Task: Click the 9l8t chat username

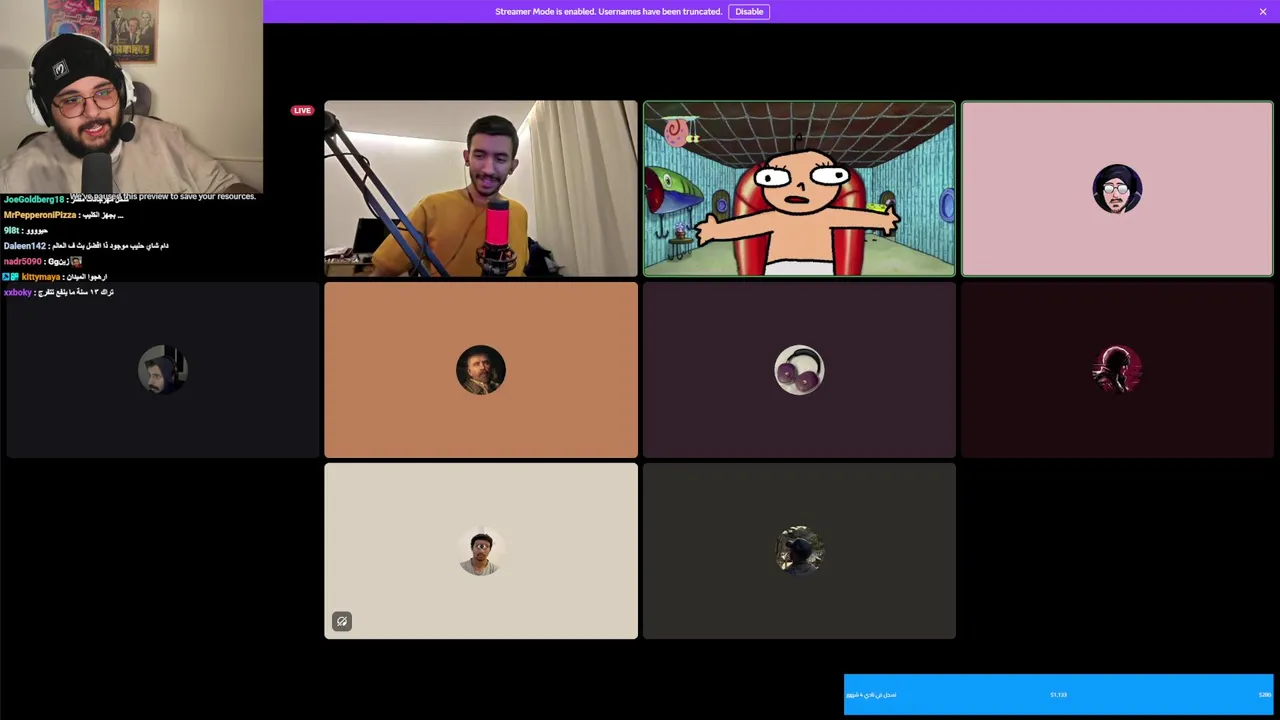Action: click(x=11, y=230)
